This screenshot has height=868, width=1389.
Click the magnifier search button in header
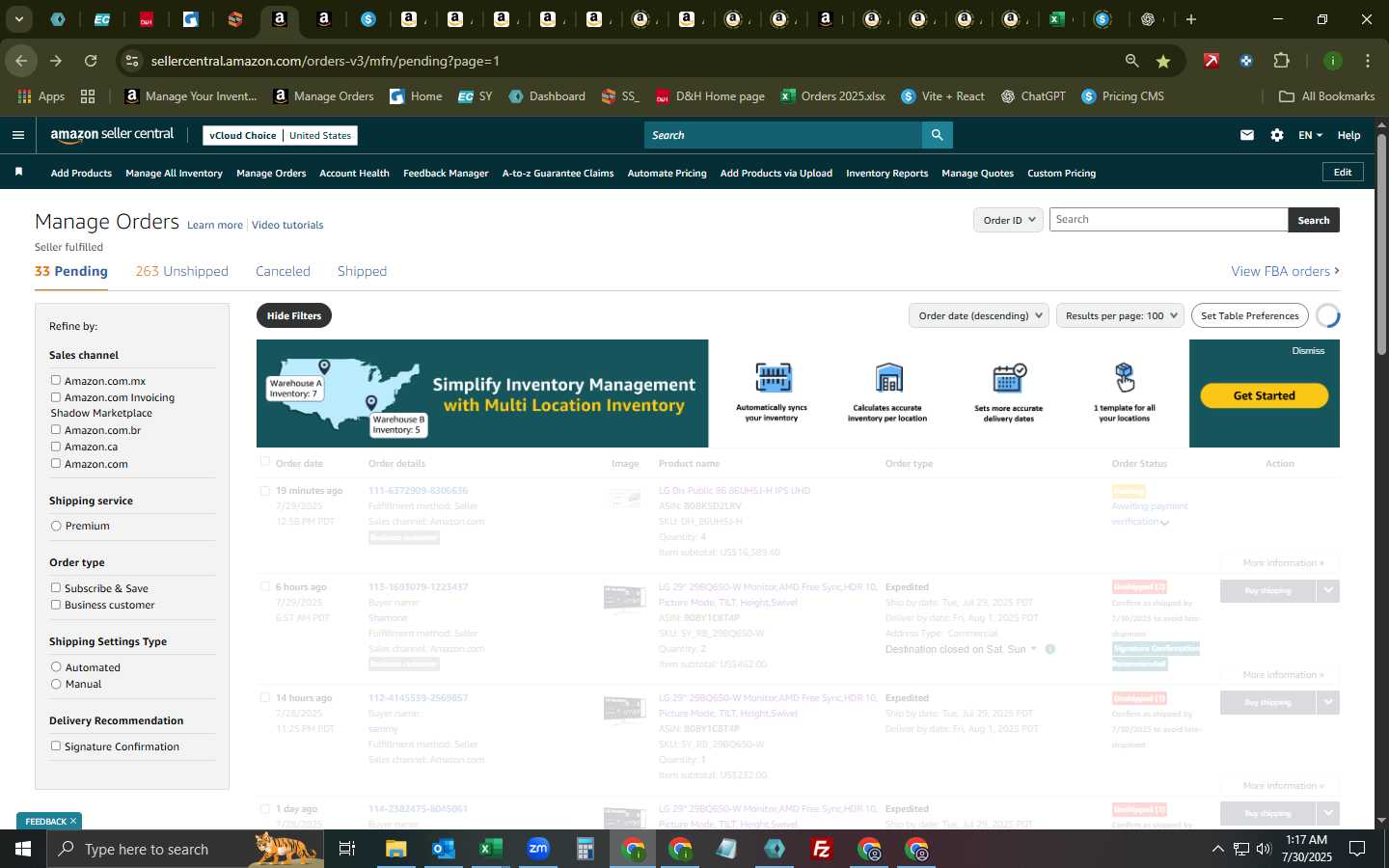click(937, 135)
